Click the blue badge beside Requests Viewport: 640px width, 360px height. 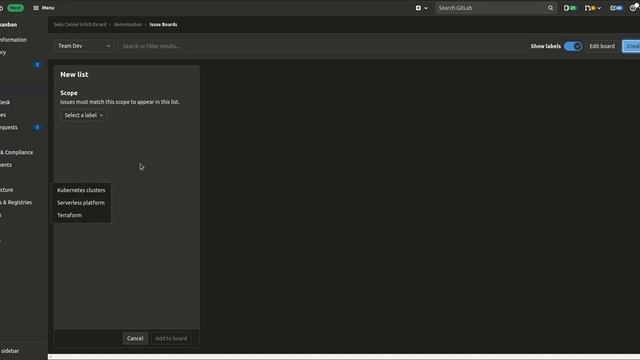click(37, 127)
